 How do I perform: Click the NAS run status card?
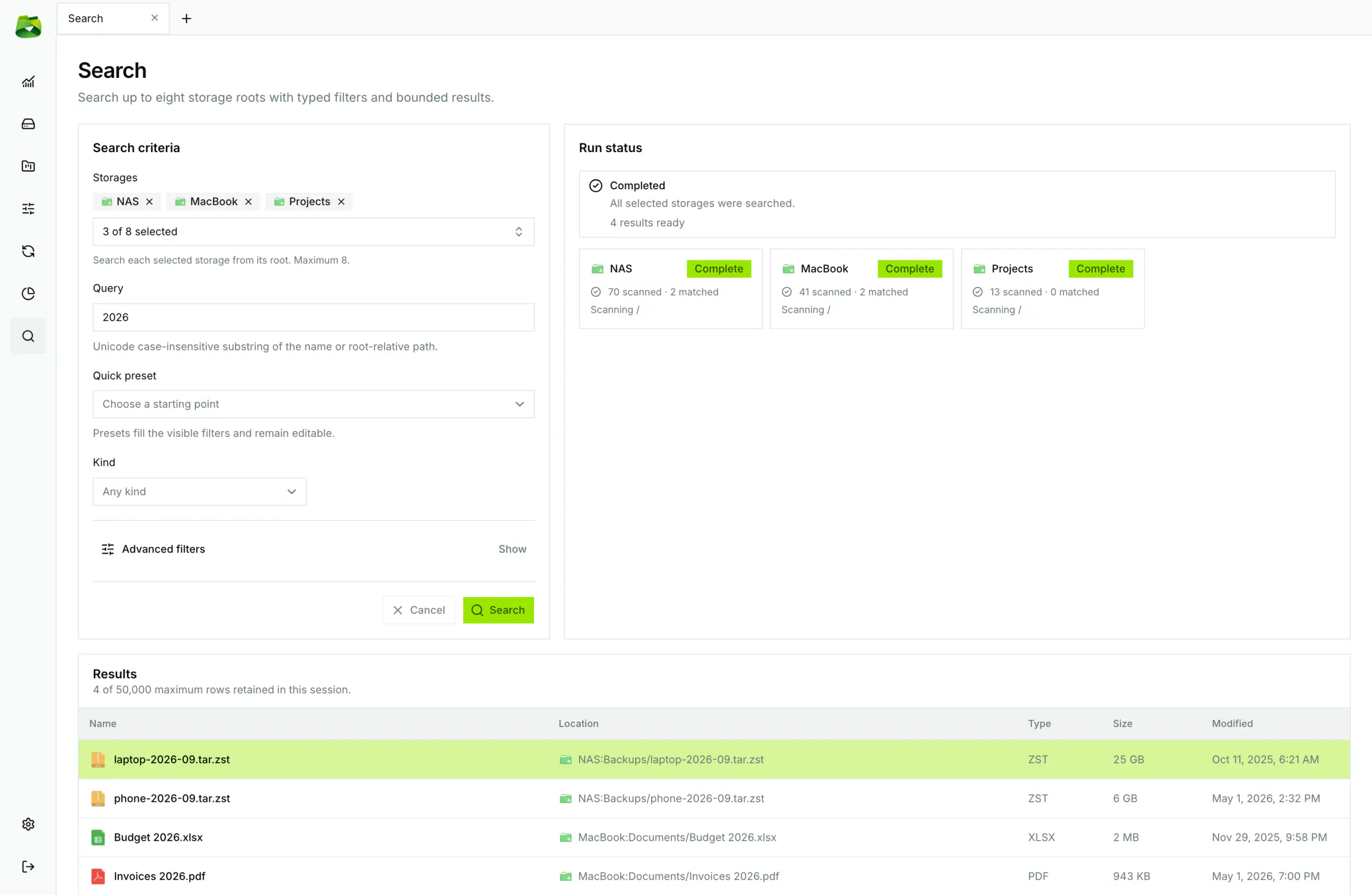[671, 289]
